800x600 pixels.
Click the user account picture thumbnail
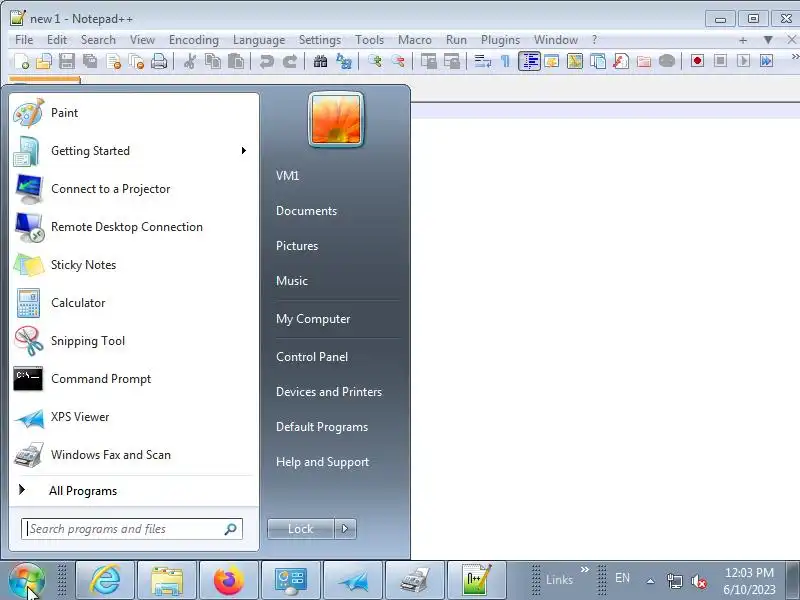point(336,120)
